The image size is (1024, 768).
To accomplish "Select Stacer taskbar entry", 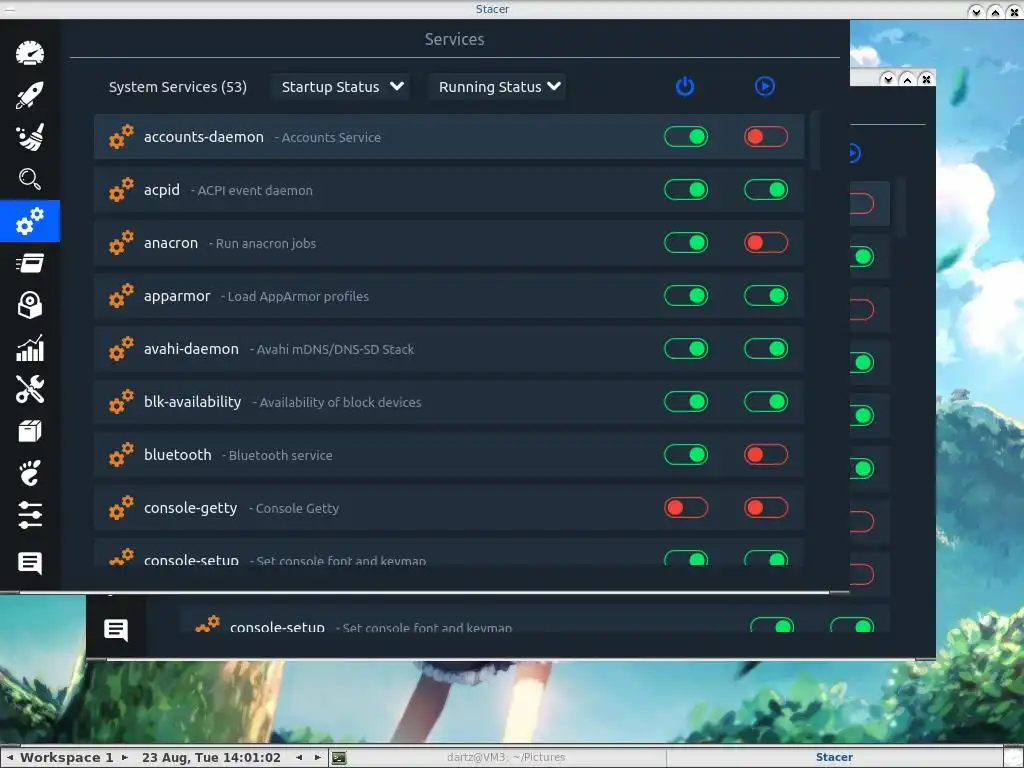I will 834,758.
